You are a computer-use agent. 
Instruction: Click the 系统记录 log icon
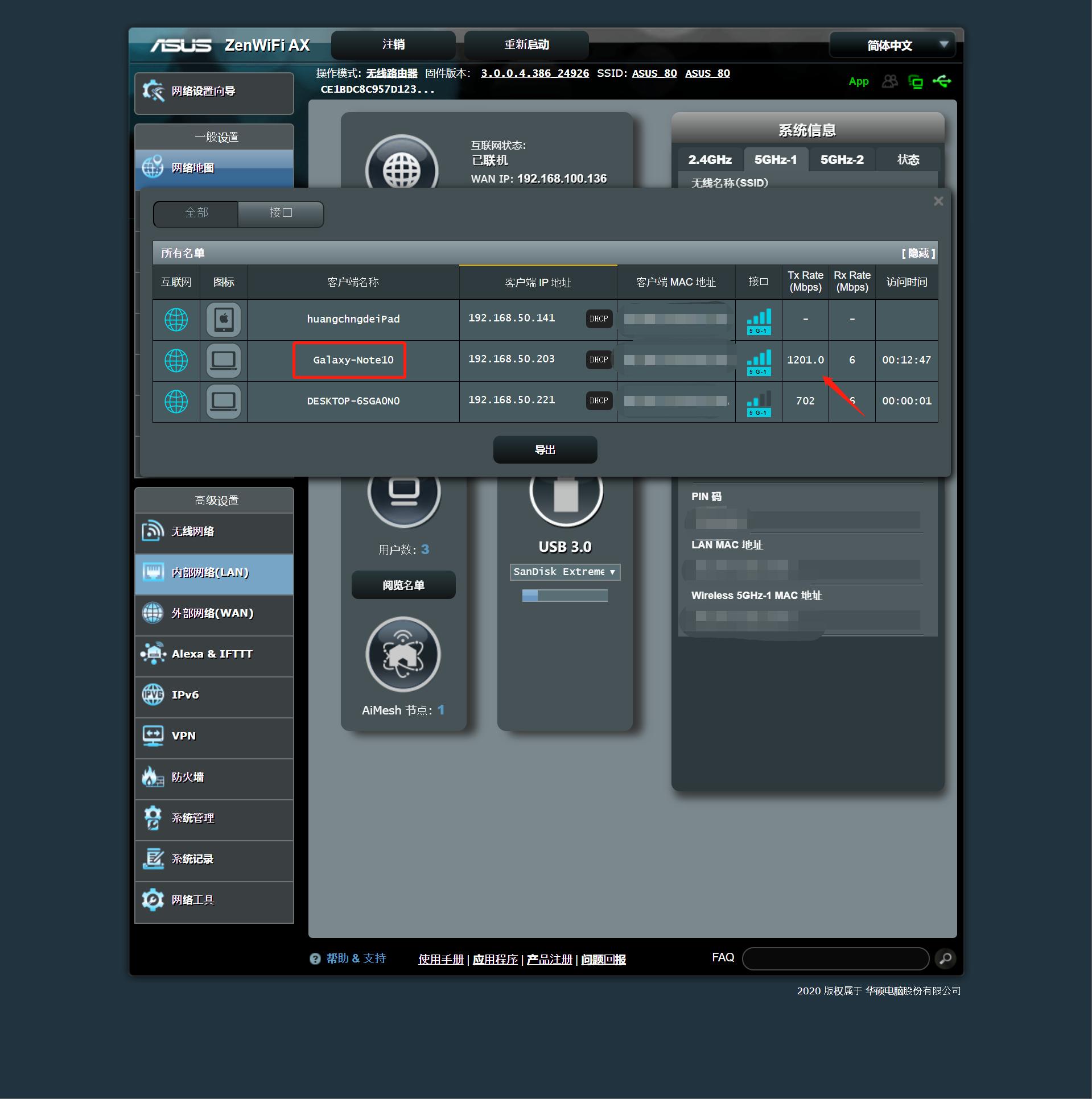click(x=153, y=858)
